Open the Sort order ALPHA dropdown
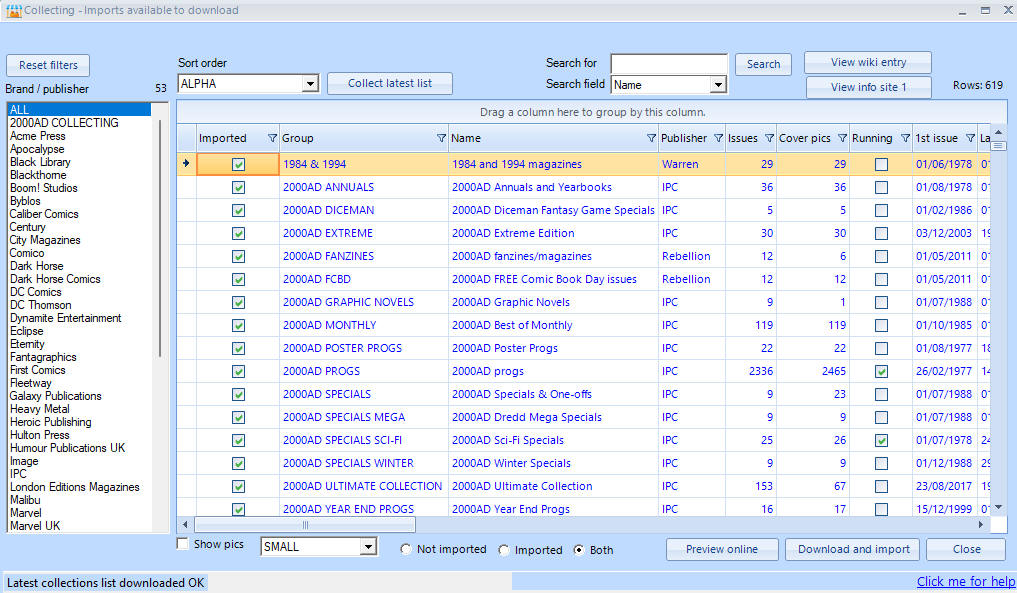Image resolution: width=1017 pixels, height=593 pixels. click(311, 84)
